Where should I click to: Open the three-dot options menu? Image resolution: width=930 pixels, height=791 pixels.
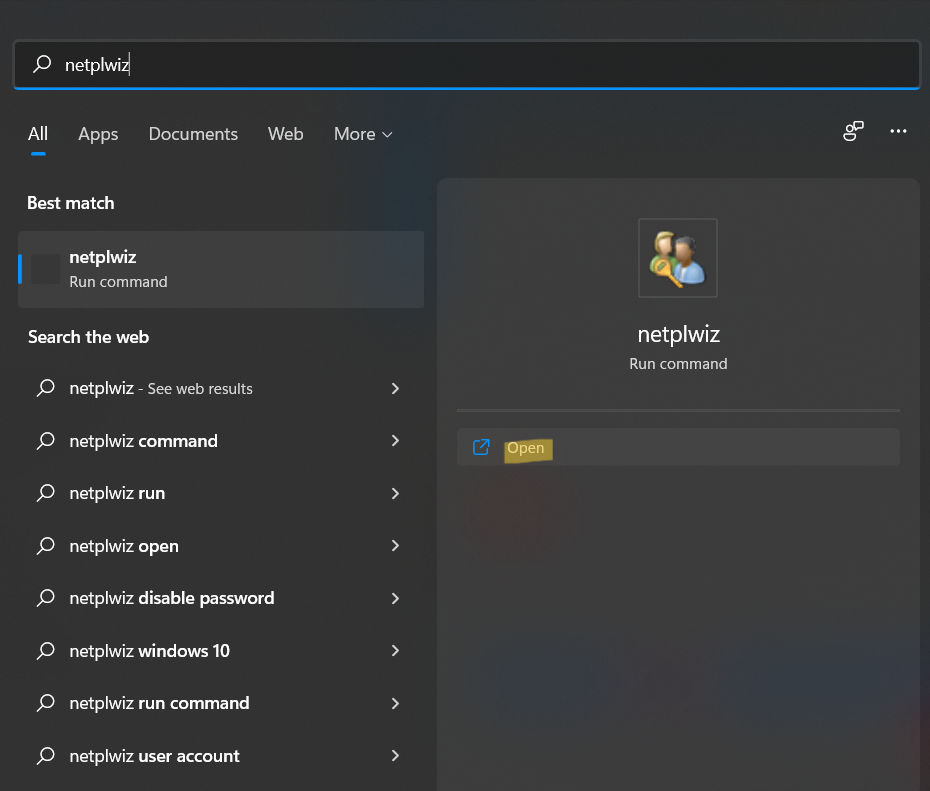pos(898,132)
